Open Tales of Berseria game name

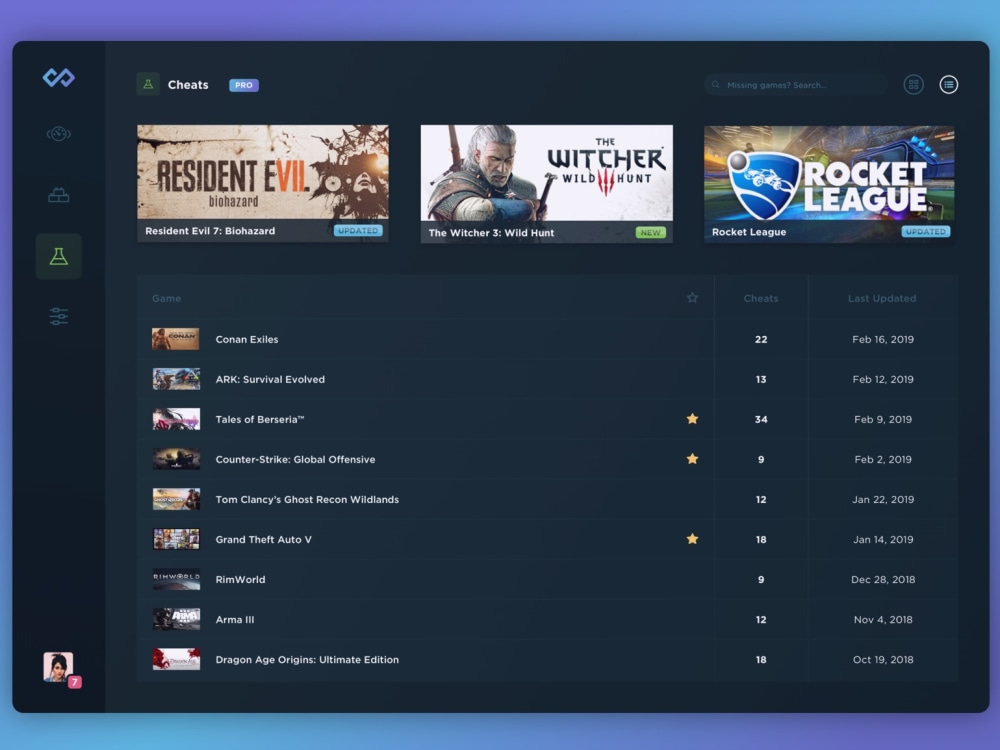pyautogui.click(x=260, y=420)
